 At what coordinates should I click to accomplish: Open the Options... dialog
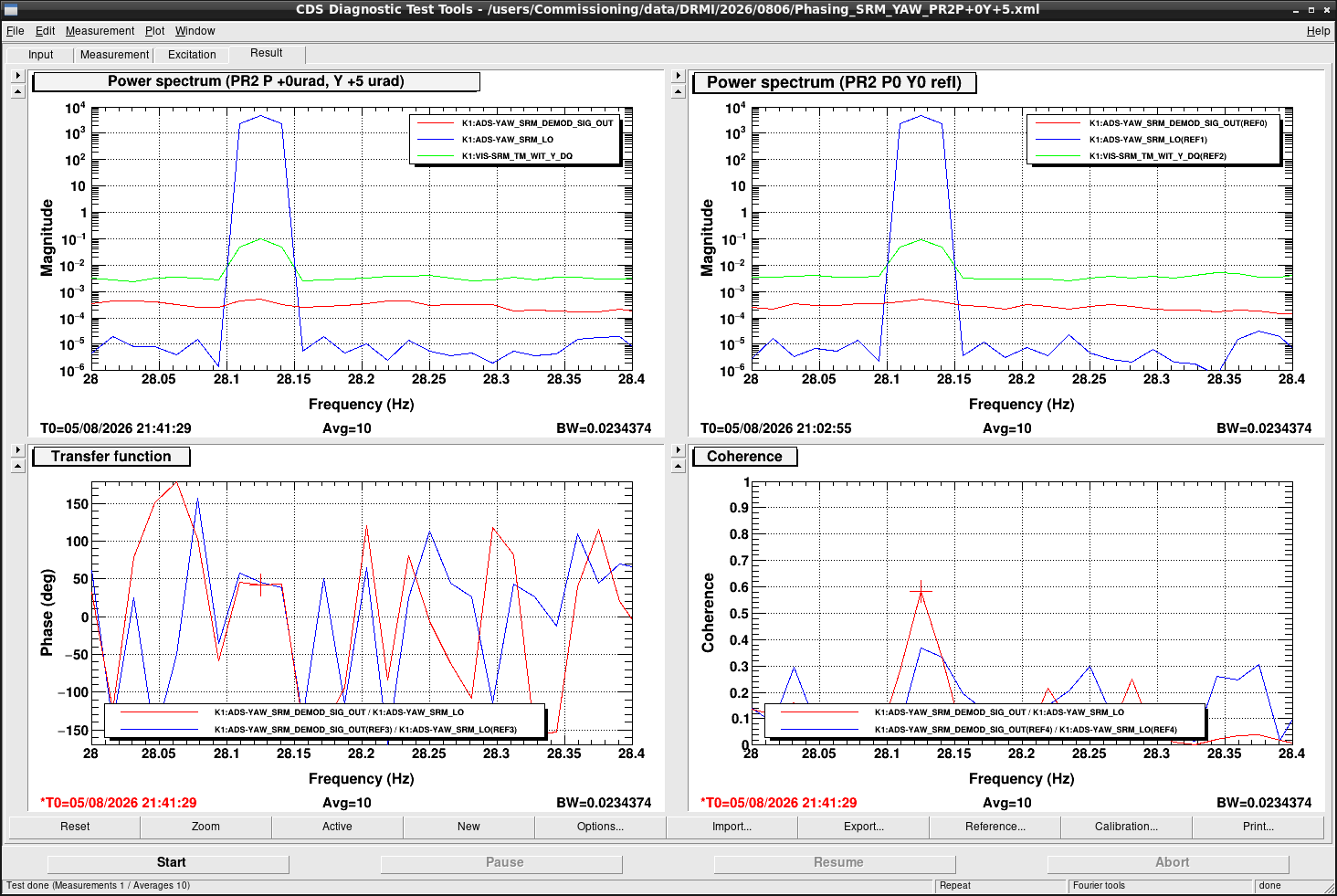600,827
